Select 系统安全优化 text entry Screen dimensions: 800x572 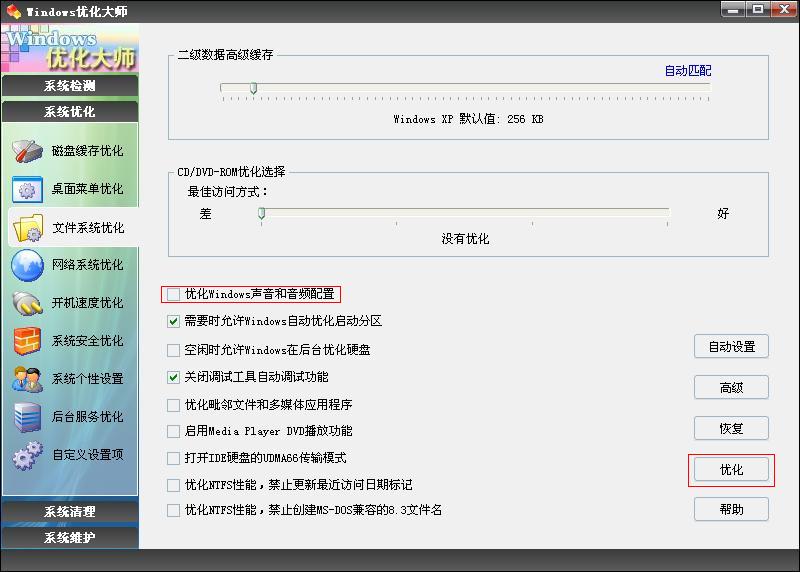click(x=87, y=341)
